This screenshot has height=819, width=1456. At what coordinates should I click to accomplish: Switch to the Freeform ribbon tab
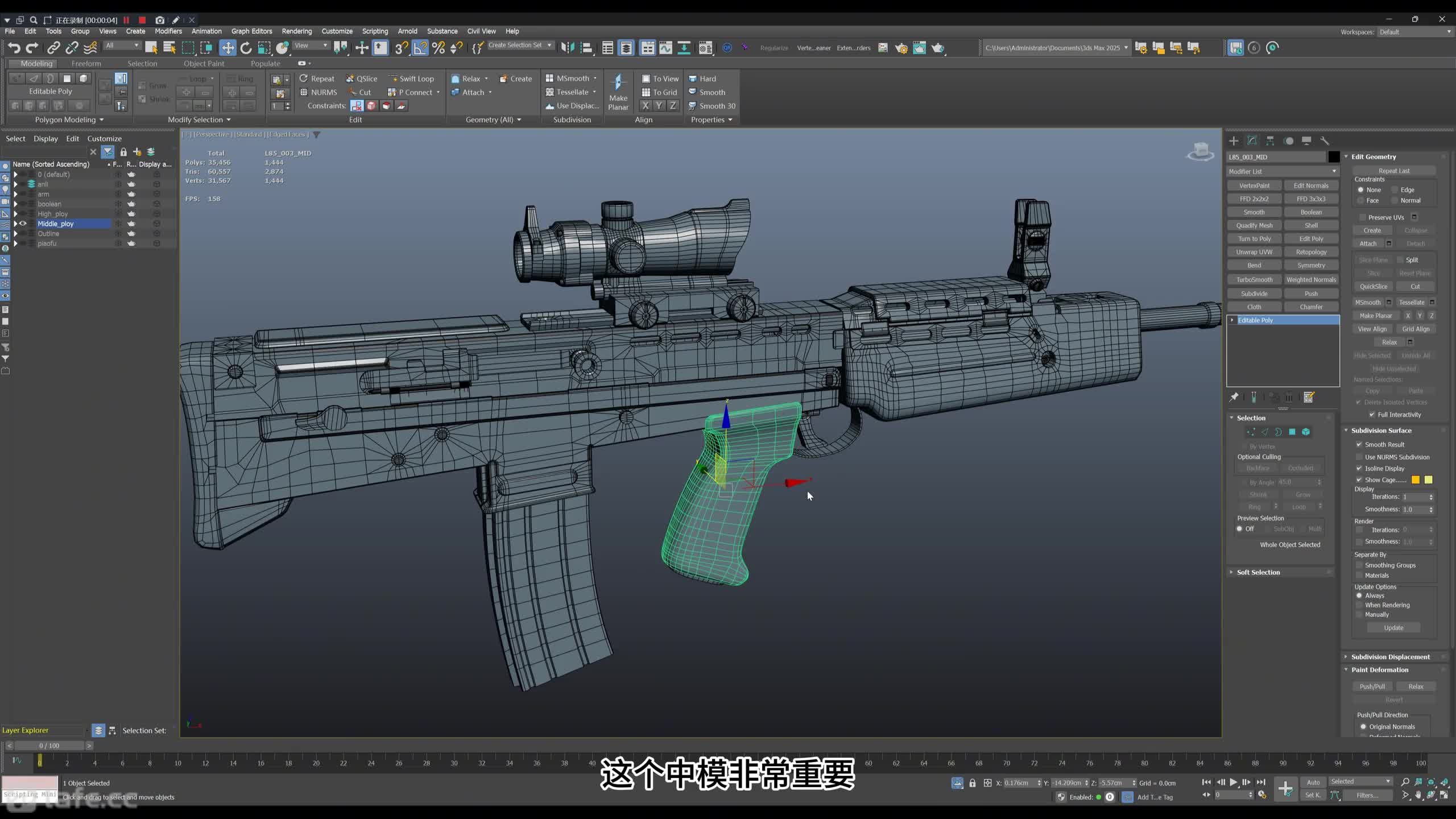pyautogui.click(x=86, y=64)
